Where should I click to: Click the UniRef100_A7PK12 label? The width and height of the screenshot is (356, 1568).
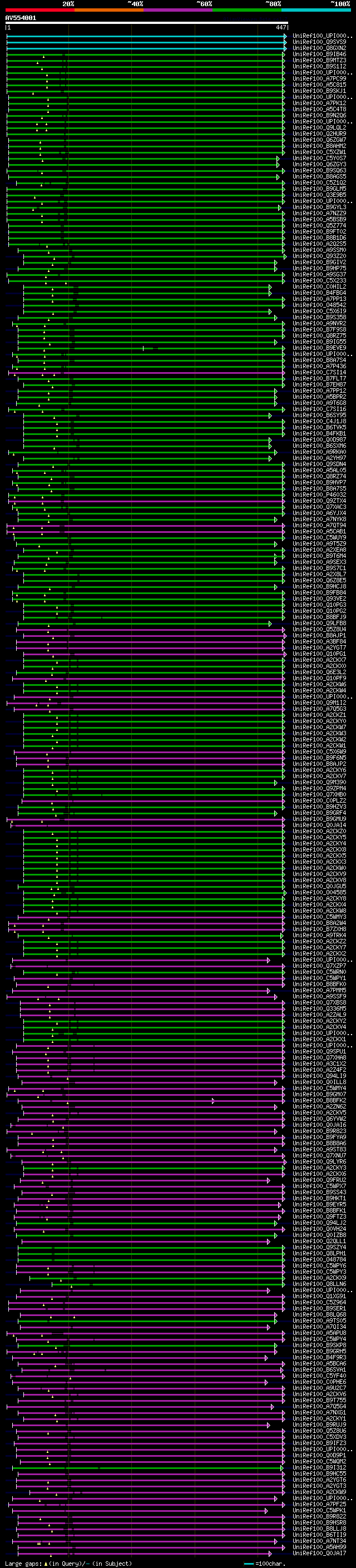[x=319, y=103]
